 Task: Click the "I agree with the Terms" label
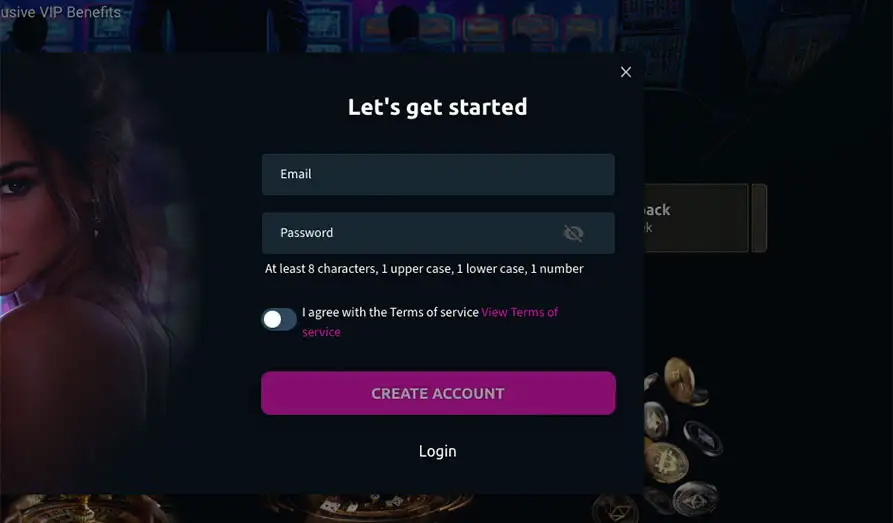point(390,312)
